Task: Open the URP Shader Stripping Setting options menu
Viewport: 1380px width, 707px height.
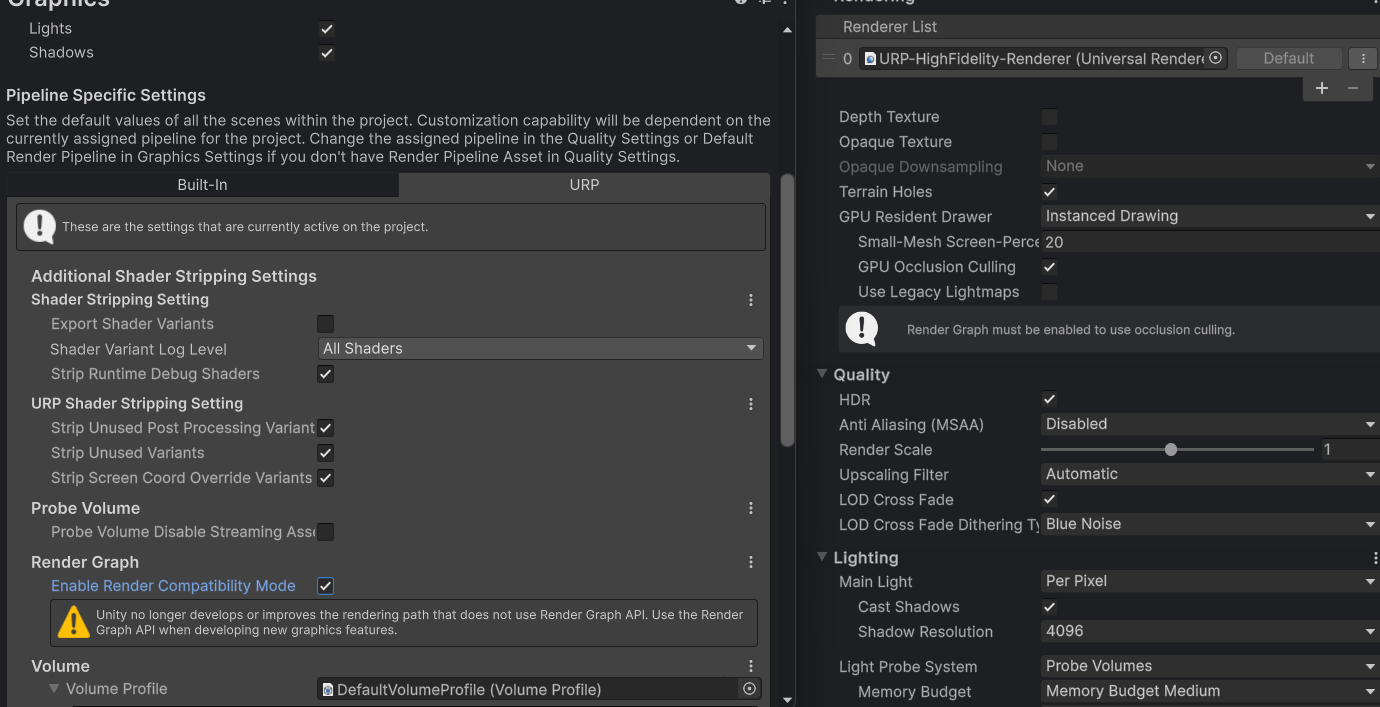Action: [x=751, y=404]
